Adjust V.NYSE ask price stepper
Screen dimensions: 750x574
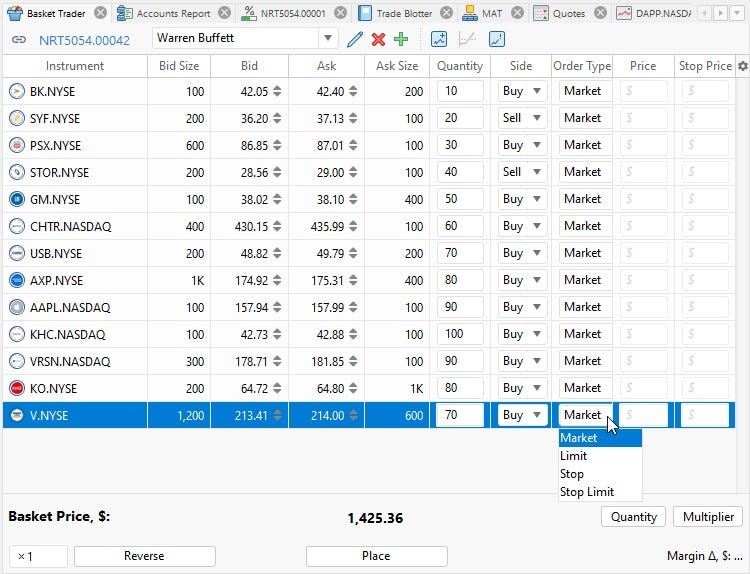click(353, 415)
